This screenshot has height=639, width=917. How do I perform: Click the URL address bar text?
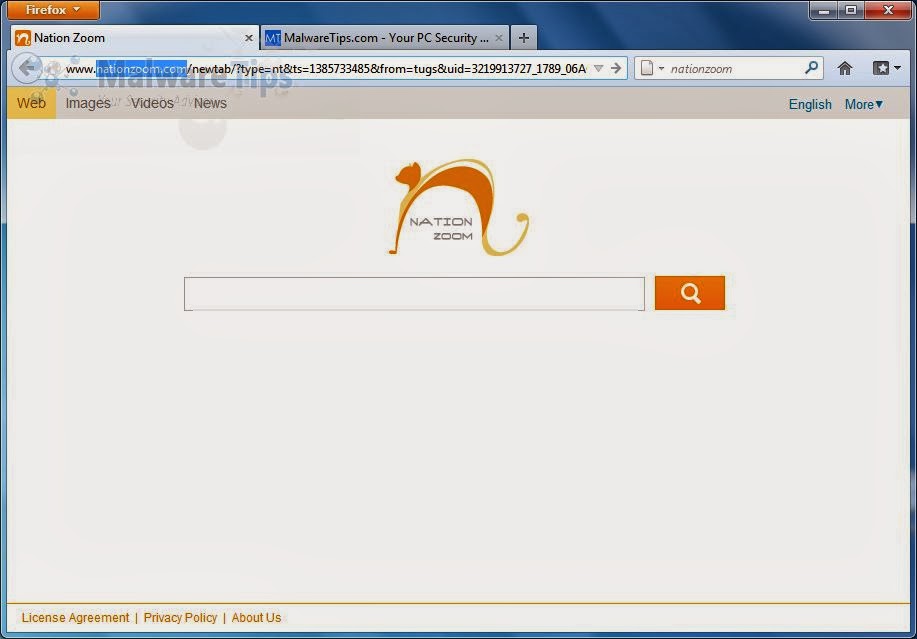(x=325, y=69)
